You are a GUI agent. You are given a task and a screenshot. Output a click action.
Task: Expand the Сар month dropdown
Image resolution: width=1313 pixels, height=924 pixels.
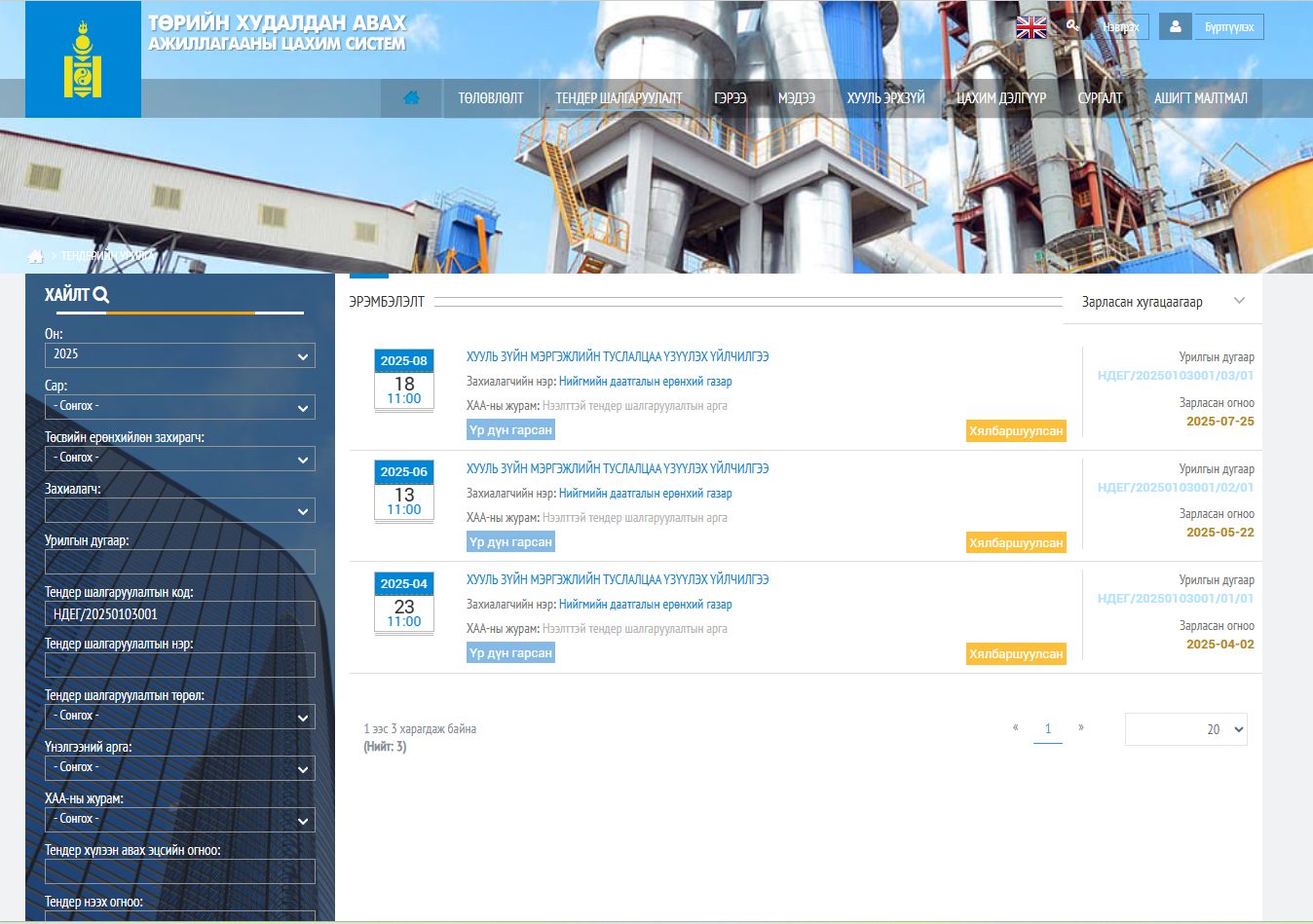coord(179,407)
